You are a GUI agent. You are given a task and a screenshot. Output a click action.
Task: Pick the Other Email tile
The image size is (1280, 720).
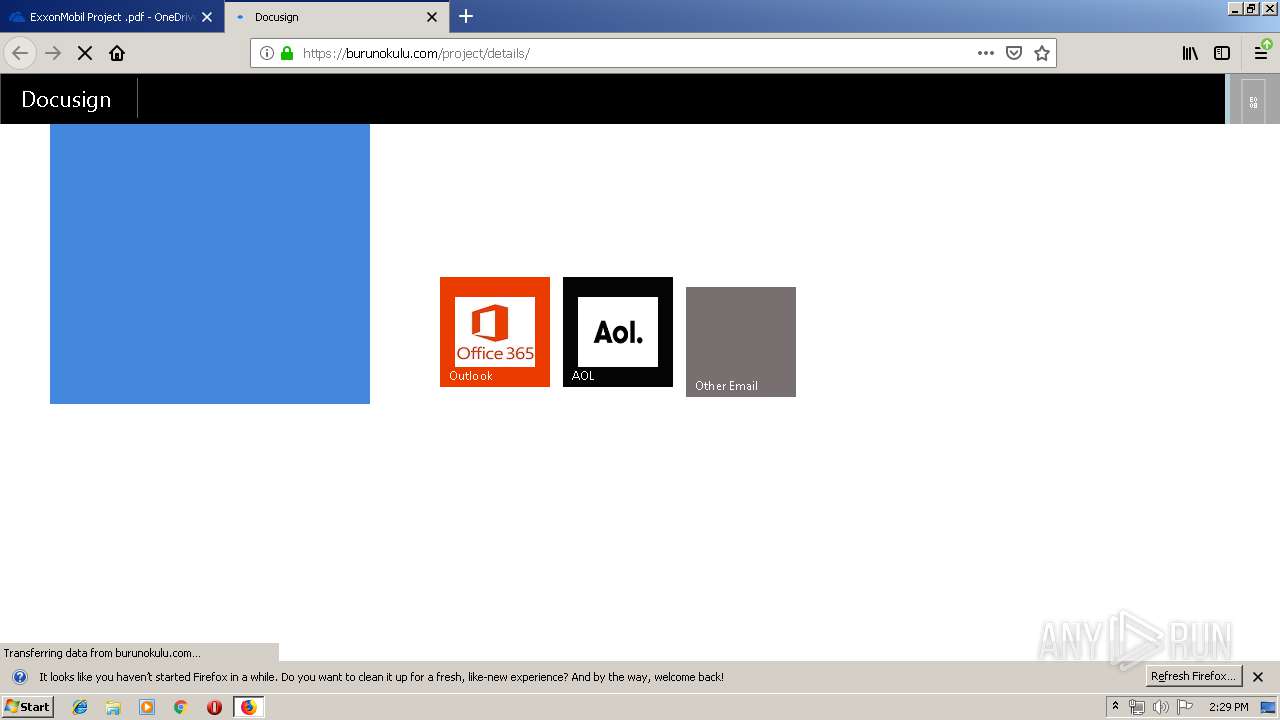pos(741,342)
